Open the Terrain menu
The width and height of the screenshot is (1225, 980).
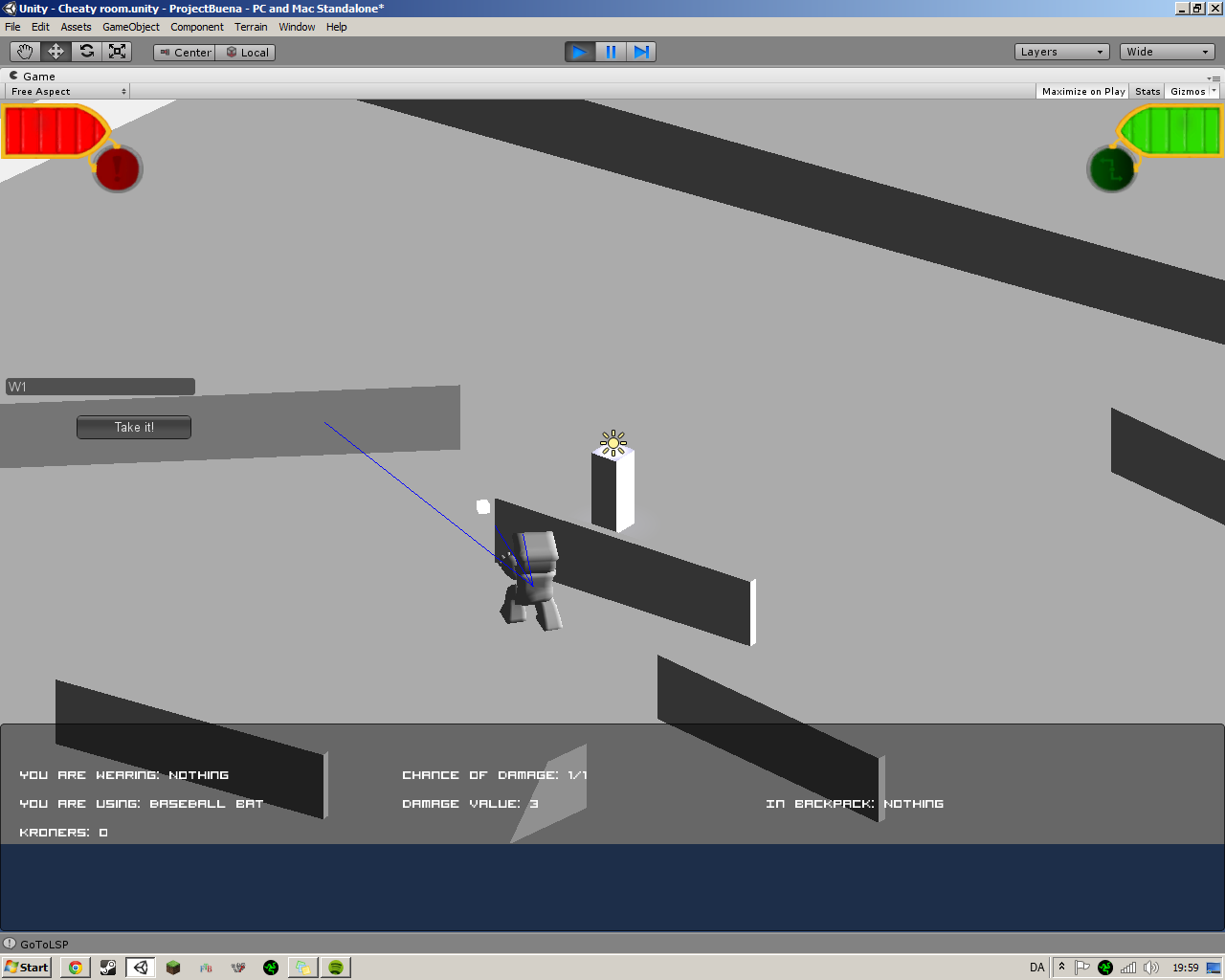[x=251, y=27]
